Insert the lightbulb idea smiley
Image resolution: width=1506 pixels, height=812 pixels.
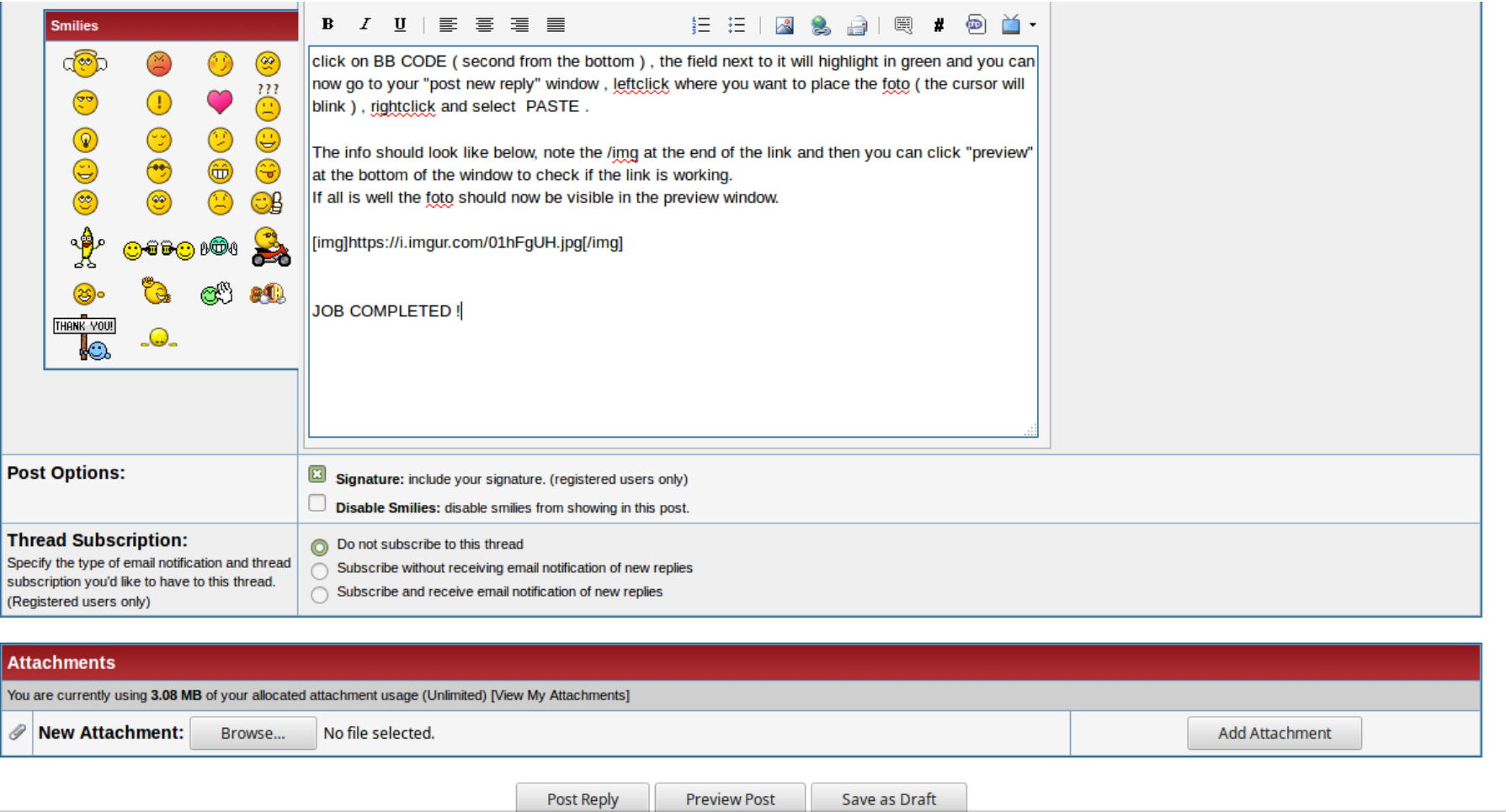pos(85,140)
